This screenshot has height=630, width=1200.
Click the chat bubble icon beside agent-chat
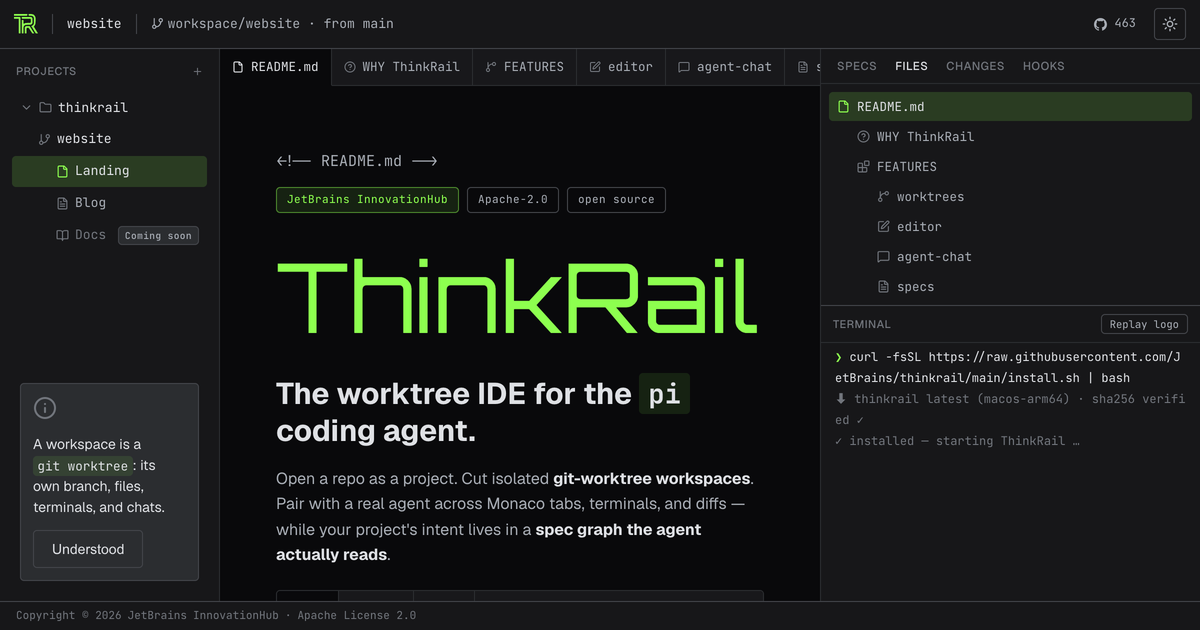[x=883, y=257]
